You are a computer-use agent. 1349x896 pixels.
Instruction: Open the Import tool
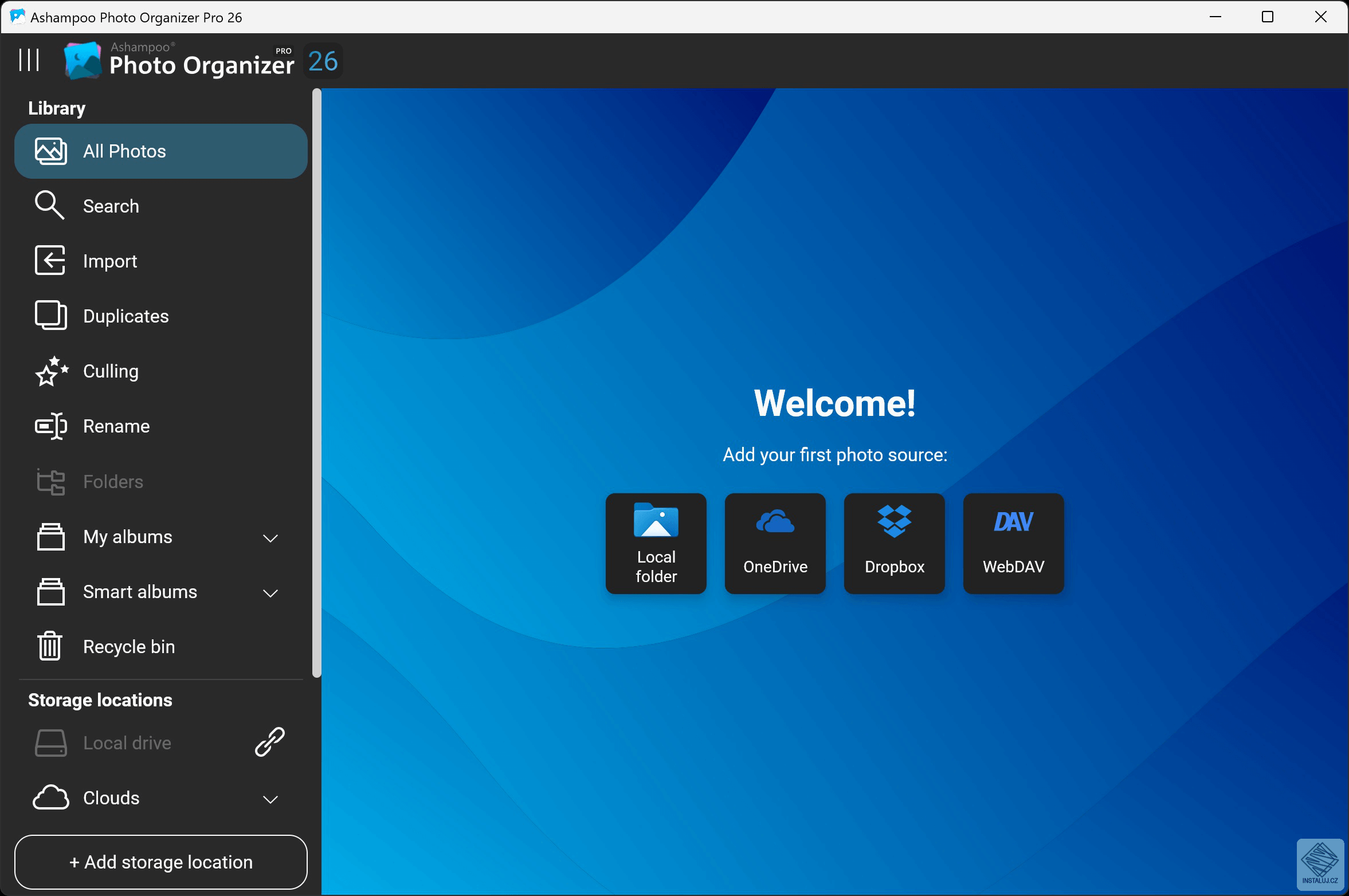pos(110,261)
